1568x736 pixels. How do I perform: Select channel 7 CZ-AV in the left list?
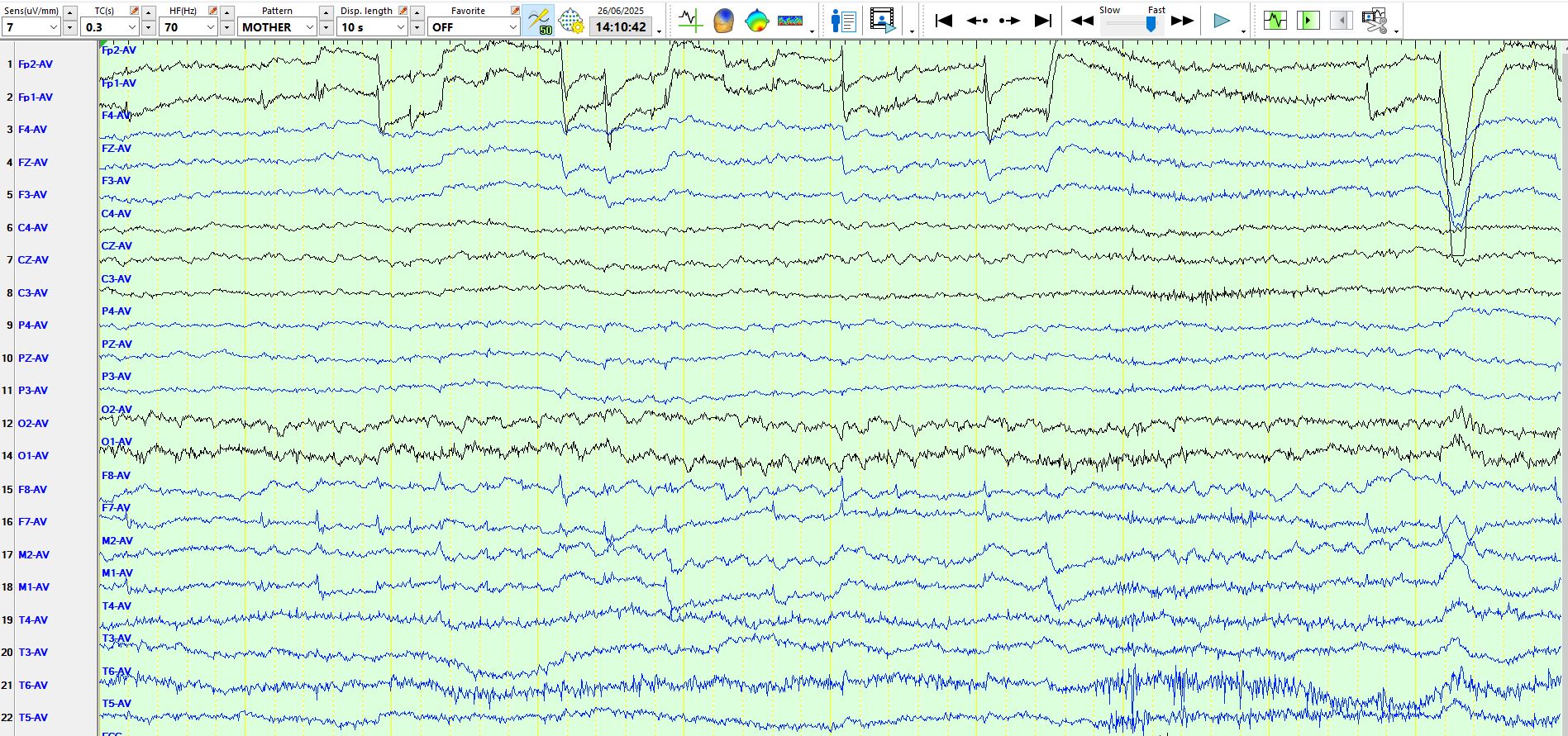33,260
